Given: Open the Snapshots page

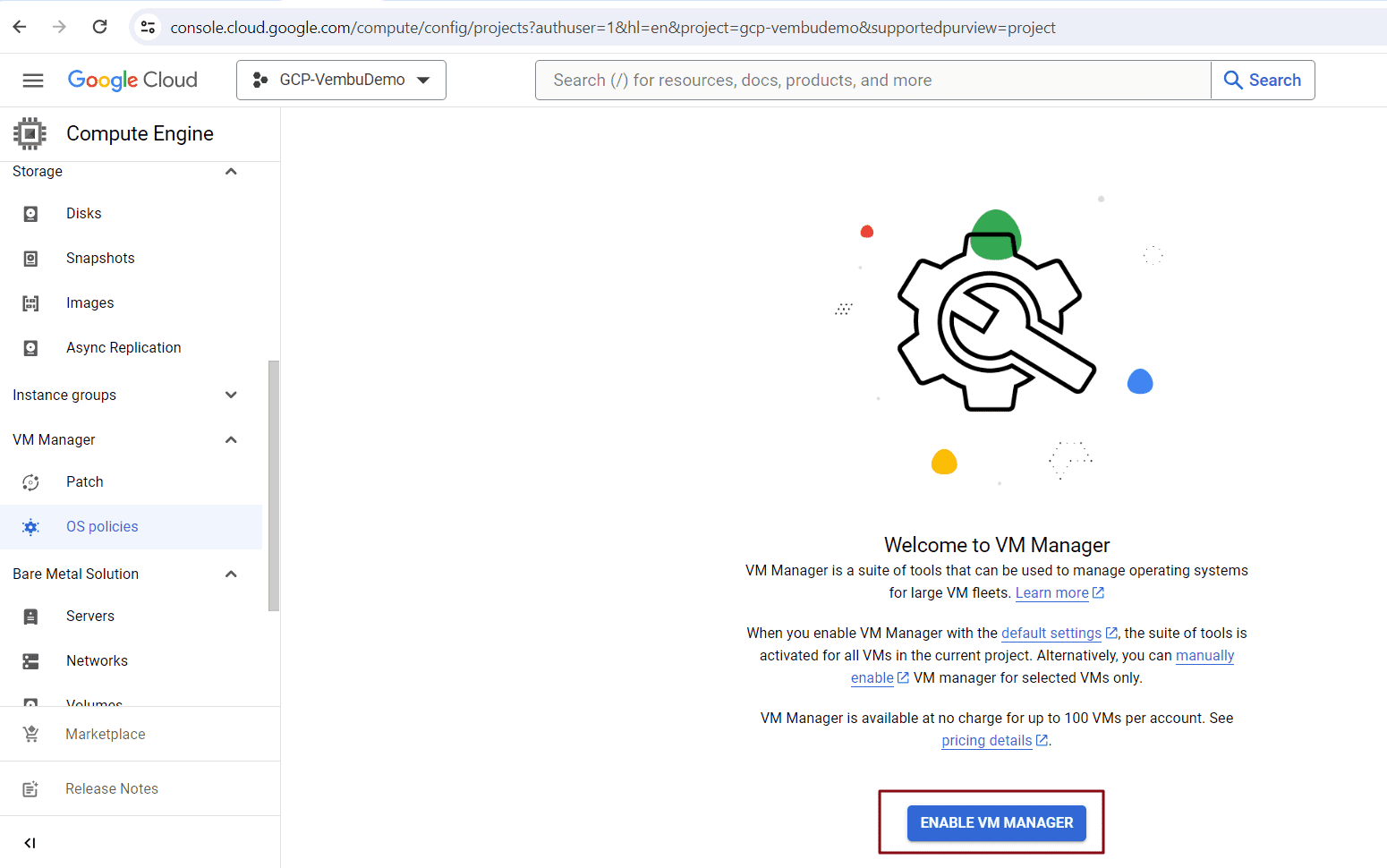Looking at the screenshot, I should (x=100, y=258).
